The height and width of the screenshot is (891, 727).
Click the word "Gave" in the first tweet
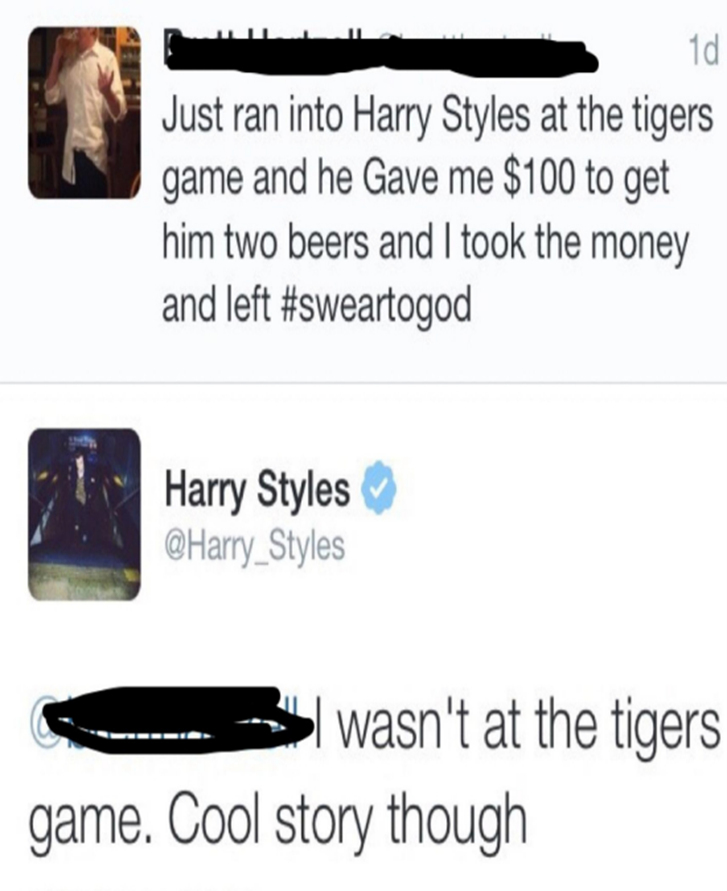pos(403,178)
